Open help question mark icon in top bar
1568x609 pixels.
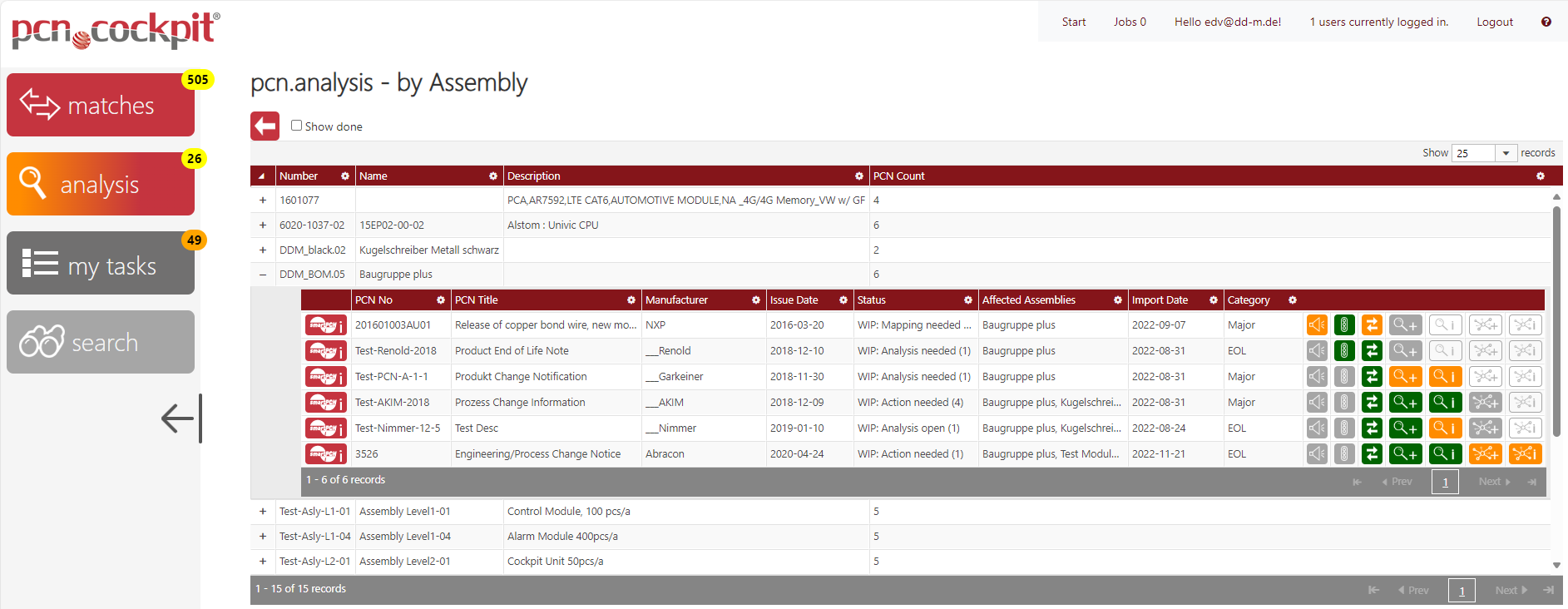[x=1546, y=22]
